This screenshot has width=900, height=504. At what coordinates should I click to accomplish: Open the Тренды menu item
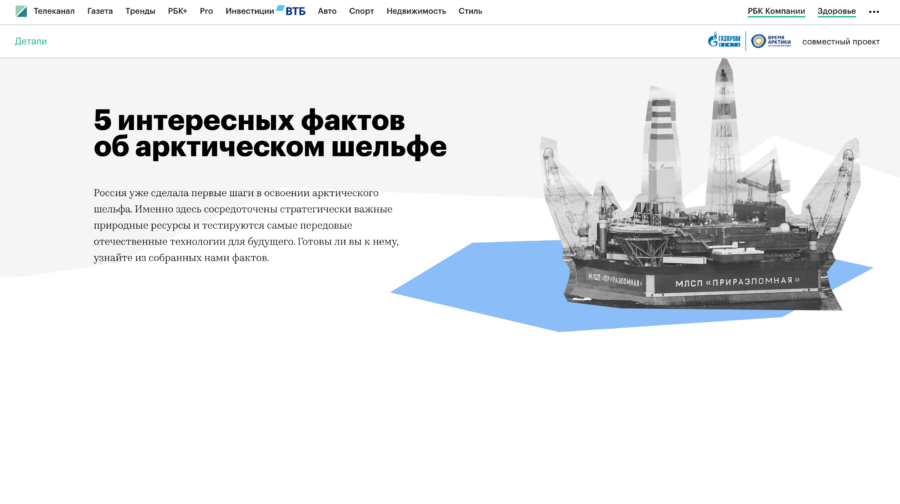coord(140,11)
